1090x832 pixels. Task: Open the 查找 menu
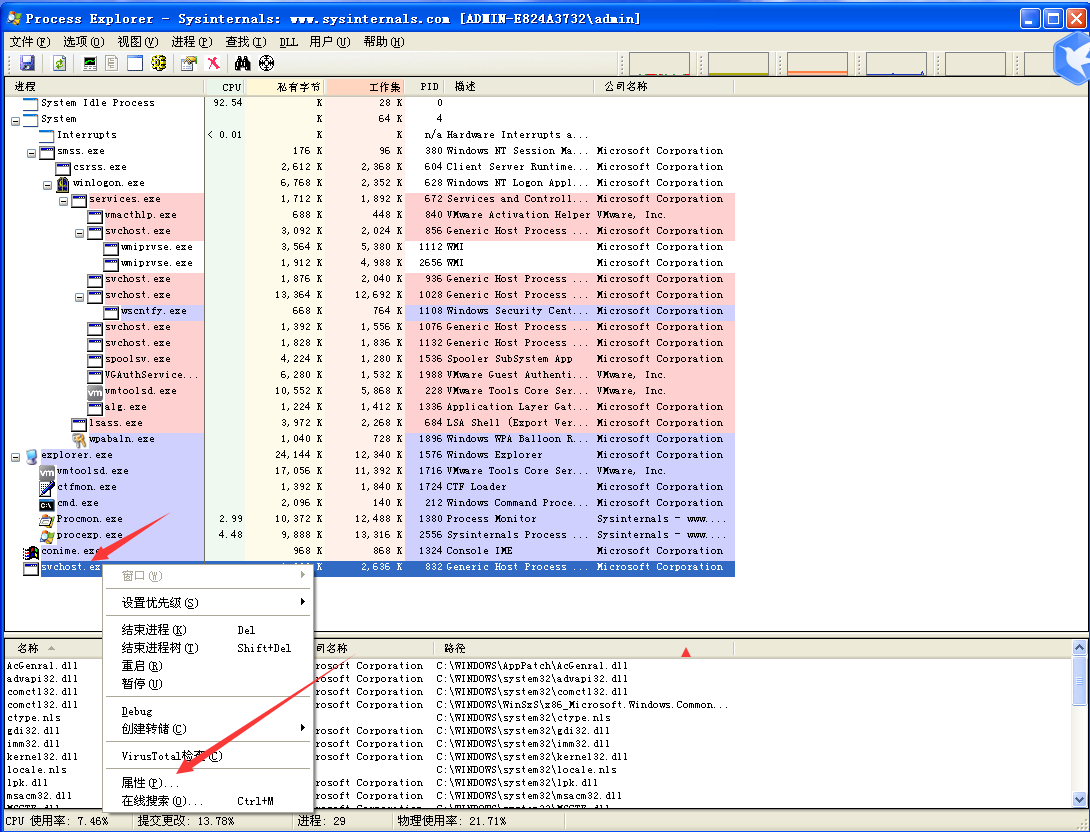point(246,42)
